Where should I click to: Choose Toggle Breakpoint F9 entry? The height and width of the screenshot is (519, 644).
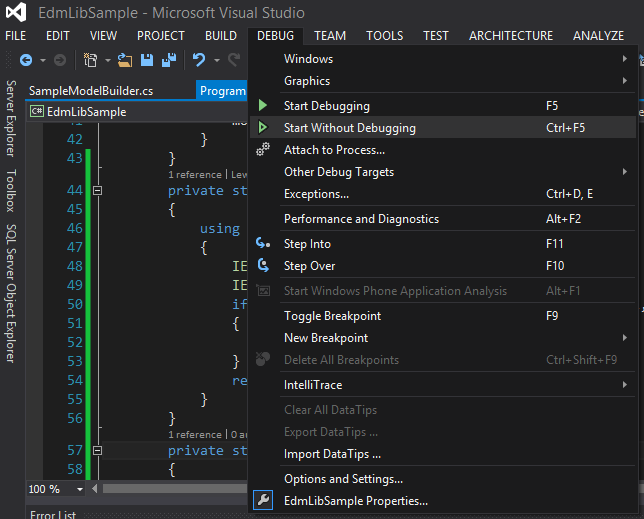(x=443, y=316)
